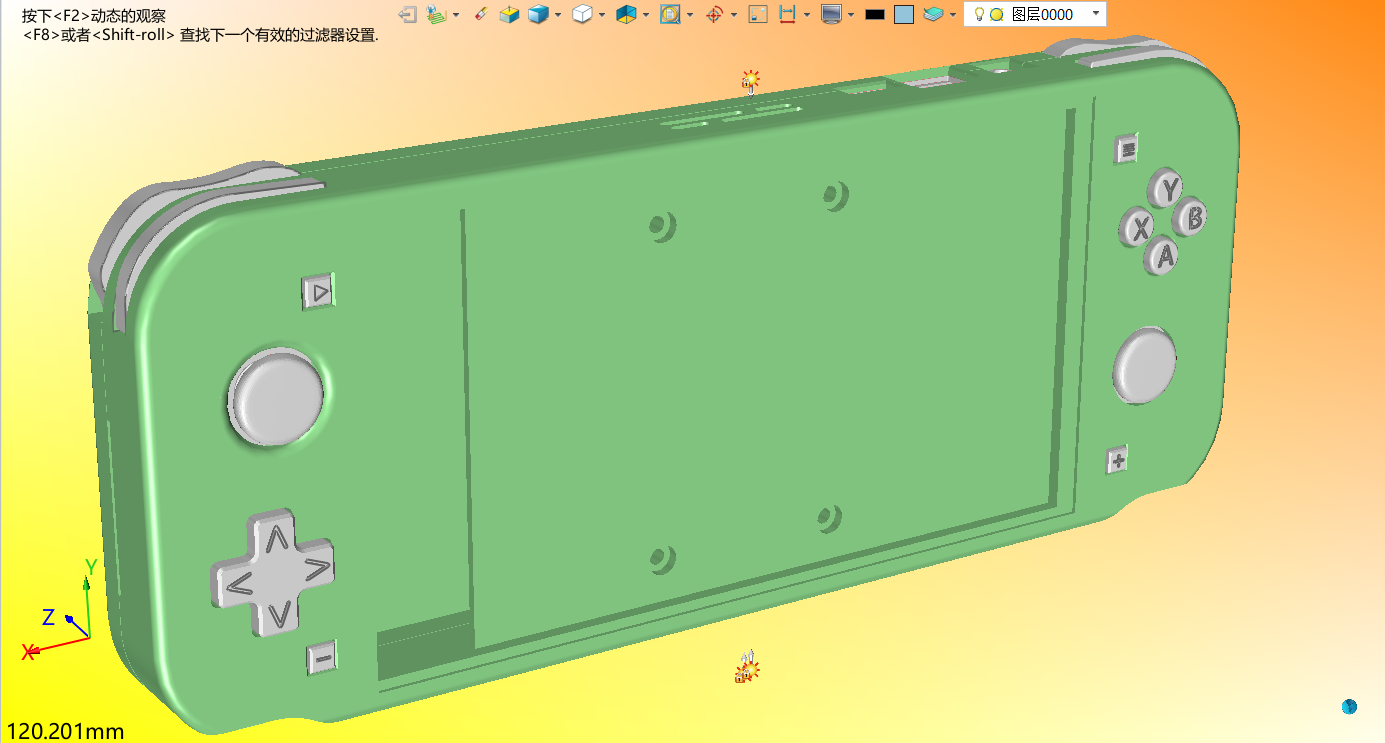The height and width of the screenshot is (743, 1385).
Task: Expand the measure dimension dropdown arrow
Action: 807,15
